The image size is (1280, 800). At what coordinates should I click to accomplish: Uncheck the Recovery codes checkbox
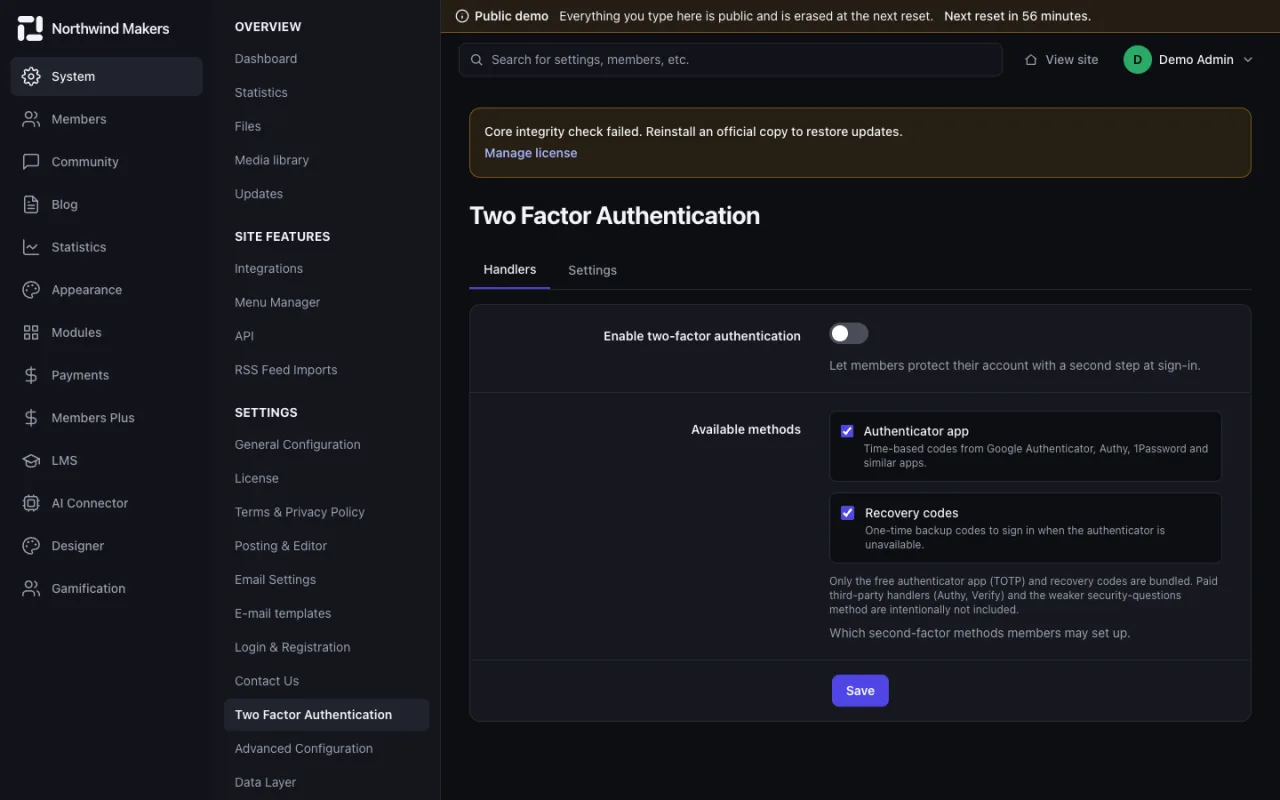pos(847,513)
